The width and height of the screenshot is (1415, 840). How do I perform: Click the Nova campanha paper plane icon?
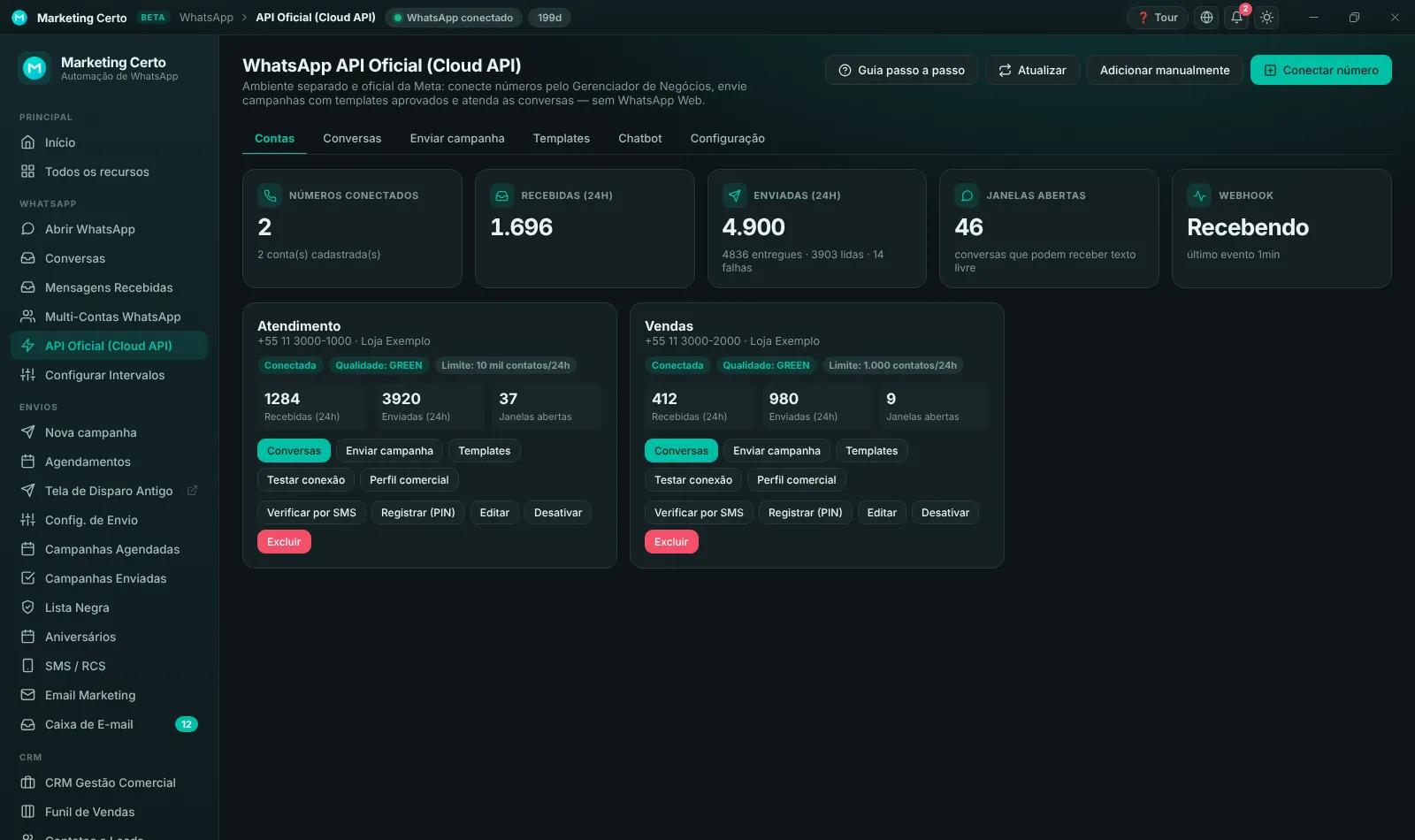coord(27,432)
